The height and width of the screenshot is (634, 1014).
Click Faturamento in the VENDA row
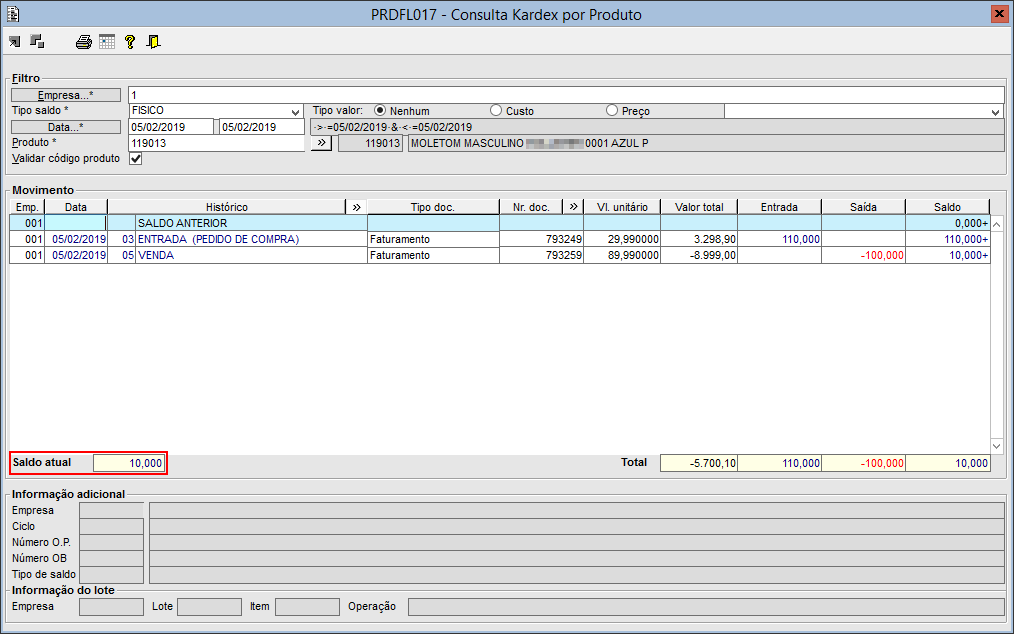(433, 256)
